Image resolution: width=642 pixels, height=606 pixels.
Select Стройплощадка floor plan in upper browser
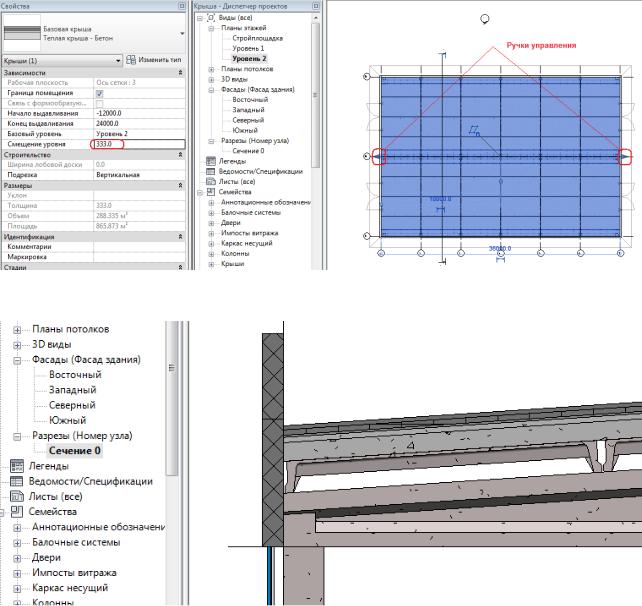click(258, 38)
